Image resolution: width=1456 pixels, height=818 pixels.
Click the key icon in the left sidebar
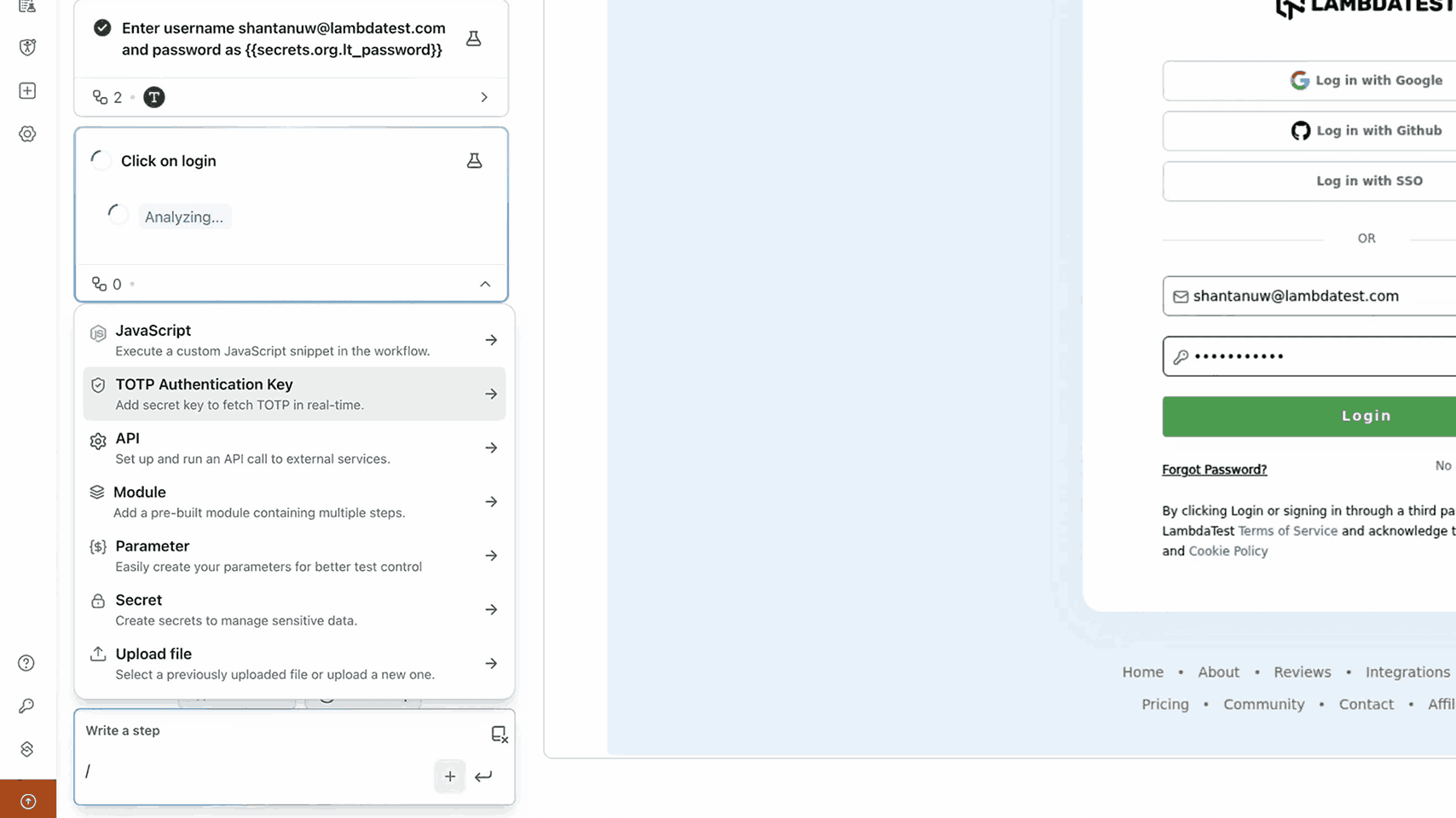click(26, 706)
